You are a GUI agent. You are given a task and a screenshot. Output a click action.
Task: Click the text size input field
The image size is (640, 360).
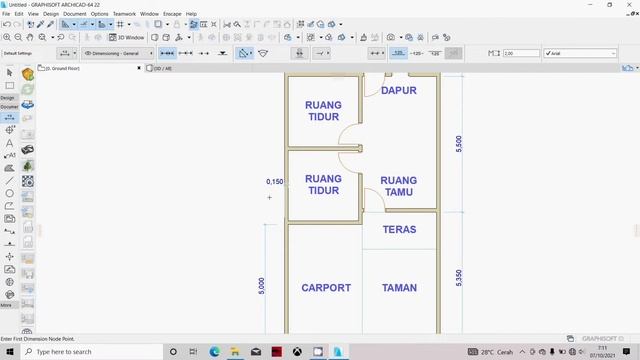521,53
